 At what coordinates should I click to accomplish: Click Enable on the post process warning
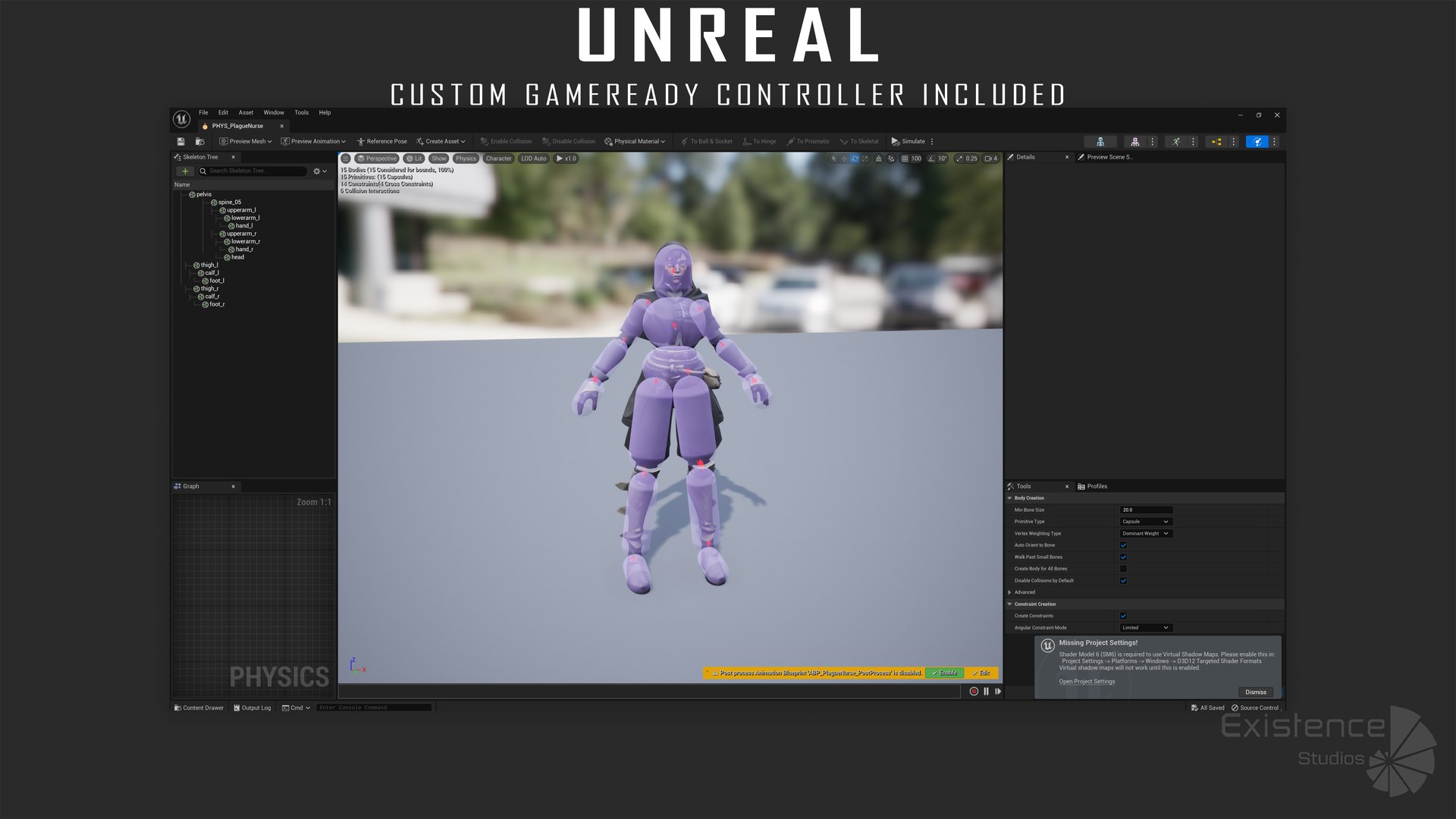coord(944,673)
